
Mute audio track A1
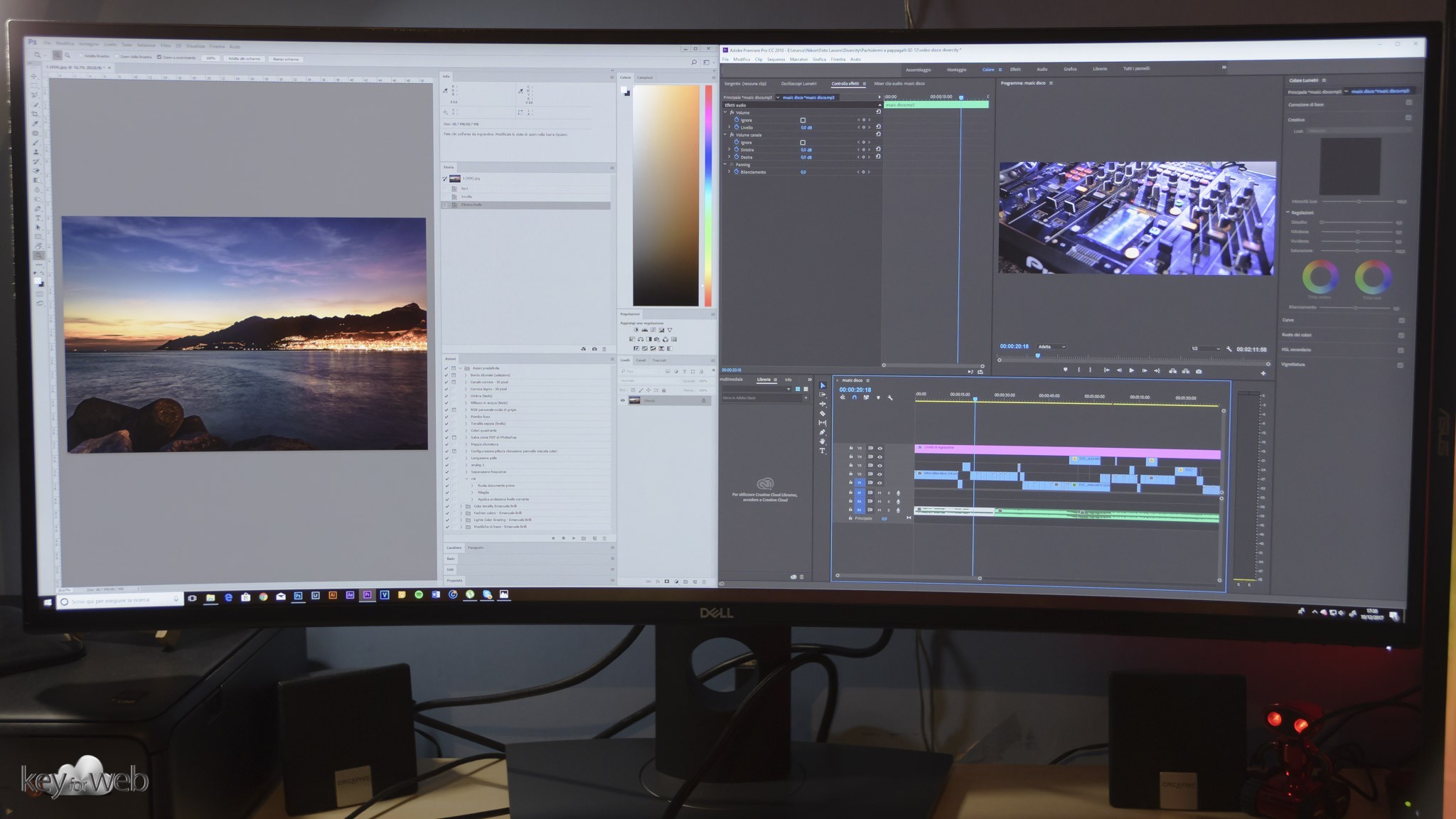[879, 493]
